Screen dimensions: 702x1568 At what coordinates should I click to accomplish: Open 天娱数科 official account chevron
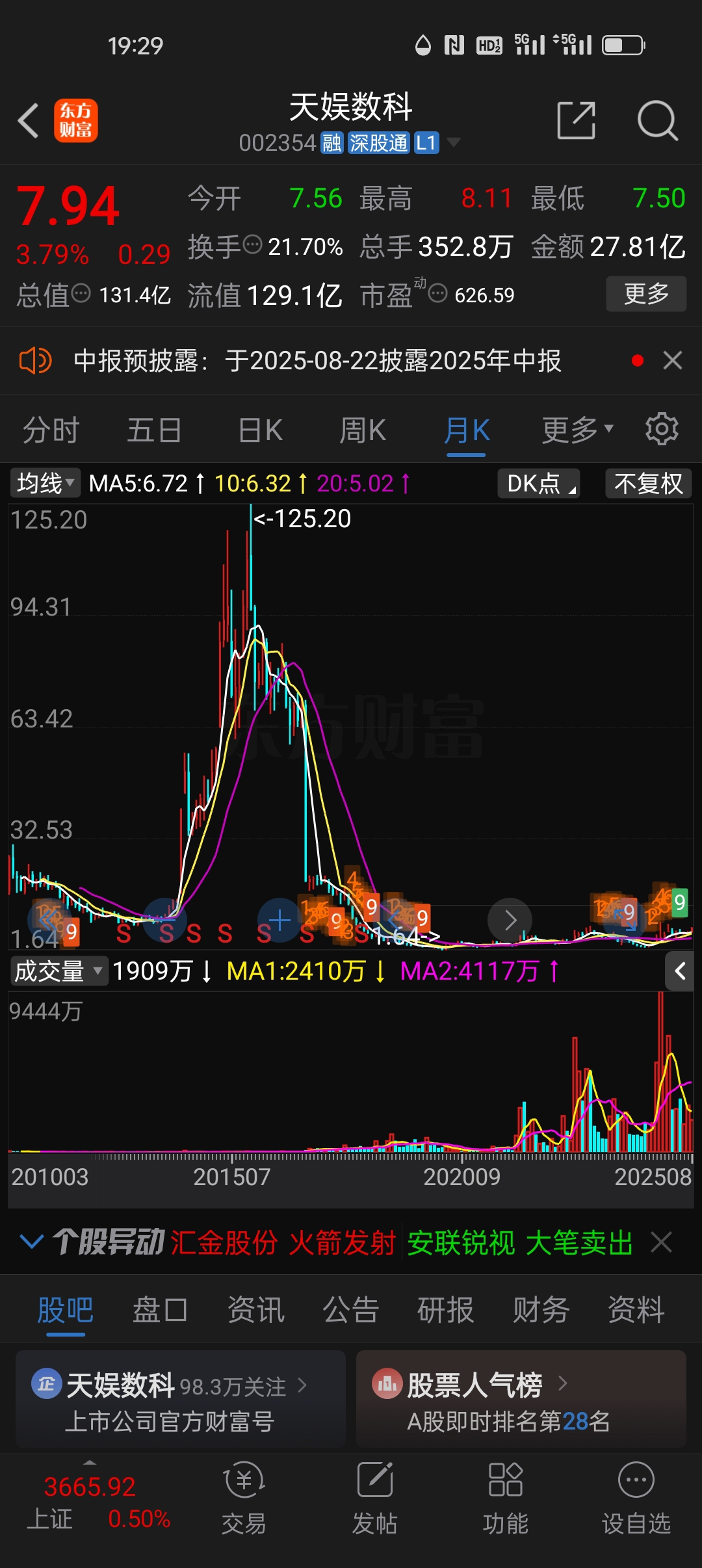coord(302,1385)
